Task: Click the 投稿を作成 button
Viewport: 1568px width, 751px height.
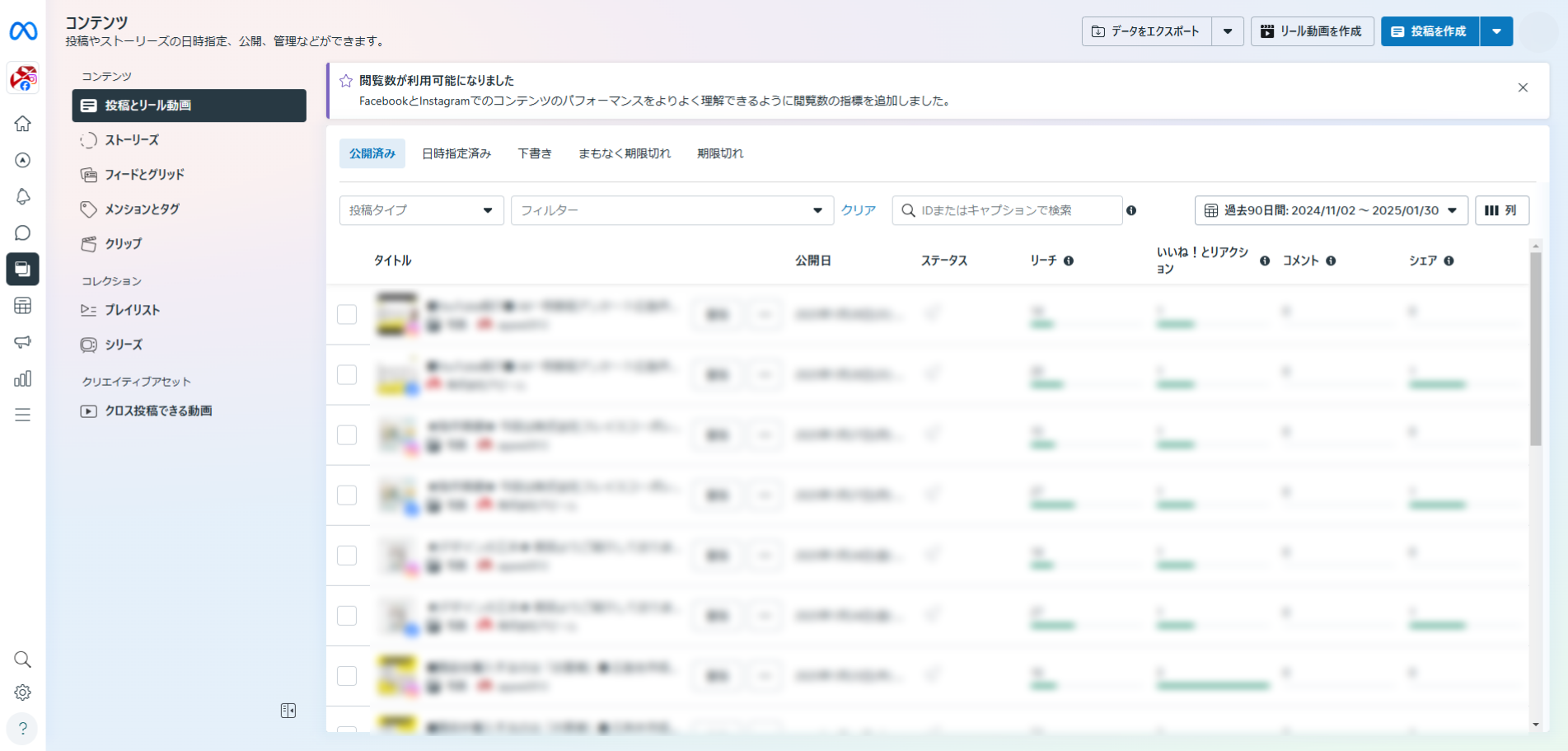Action: pyautogui.click(x=1430, y=31)
